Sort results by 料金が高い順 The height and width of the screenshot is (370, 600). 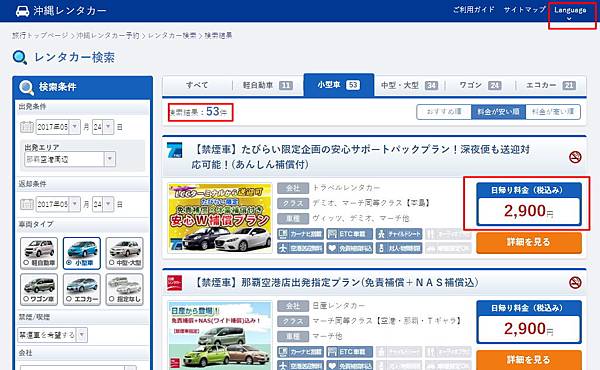click(x=553, y=112)
